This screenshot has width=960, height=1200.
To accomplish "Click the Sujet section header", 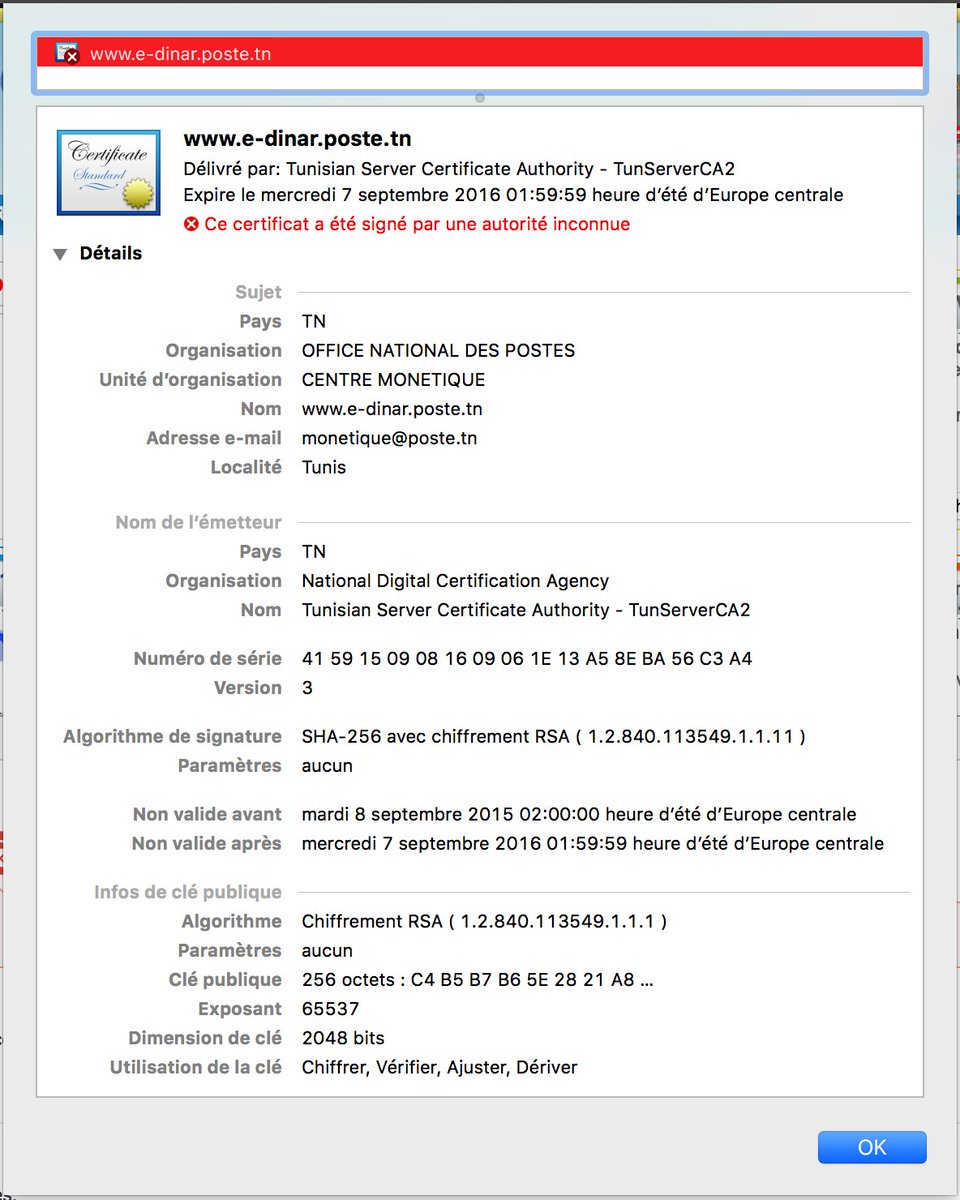I will pyautogui.click(x=259, y=292).
